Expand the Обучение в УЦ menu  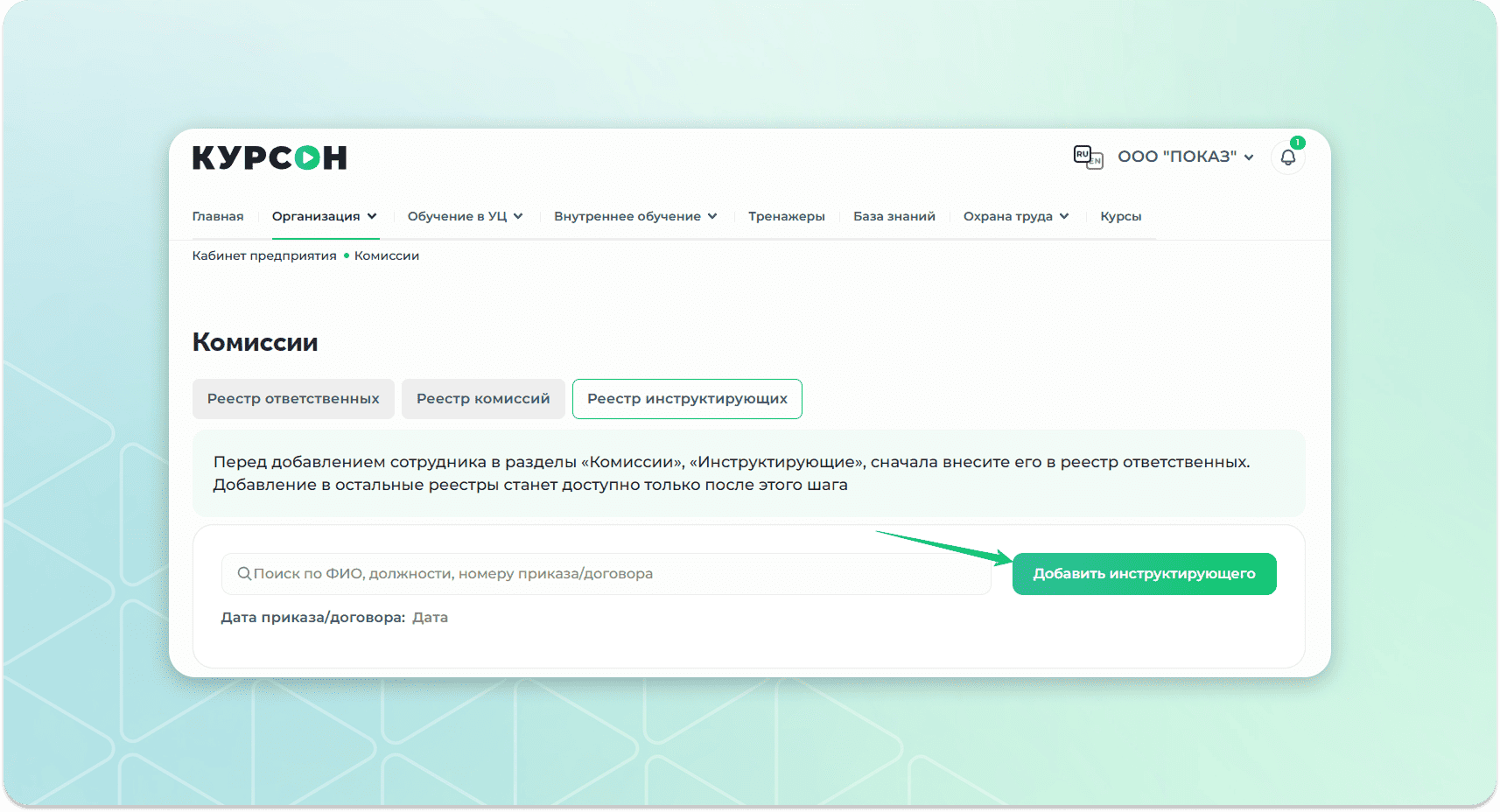point(465,216)
